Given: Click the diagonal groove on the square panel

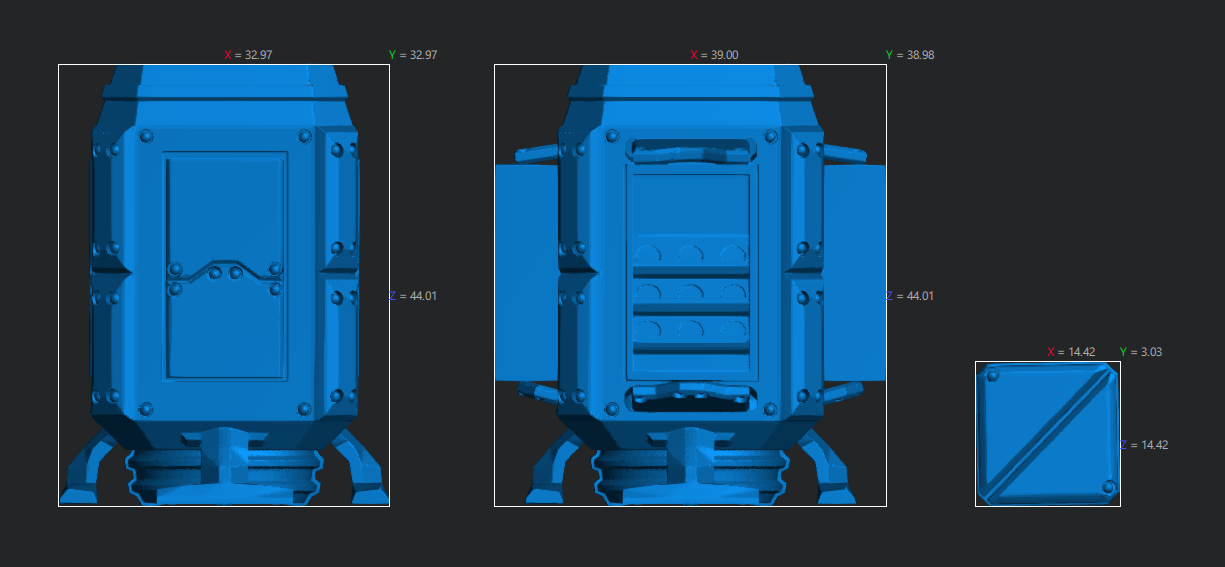Looking at the screenshot, I should click(x=1048, y=434).
